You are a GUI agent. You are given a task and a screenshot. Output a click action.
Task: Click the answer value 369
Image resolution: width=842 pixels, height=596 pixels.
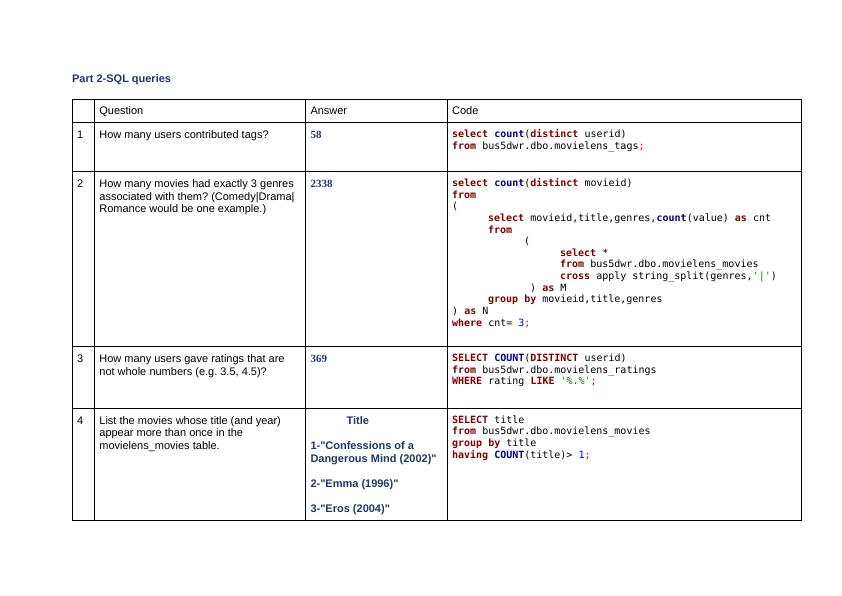click(319, 358)
